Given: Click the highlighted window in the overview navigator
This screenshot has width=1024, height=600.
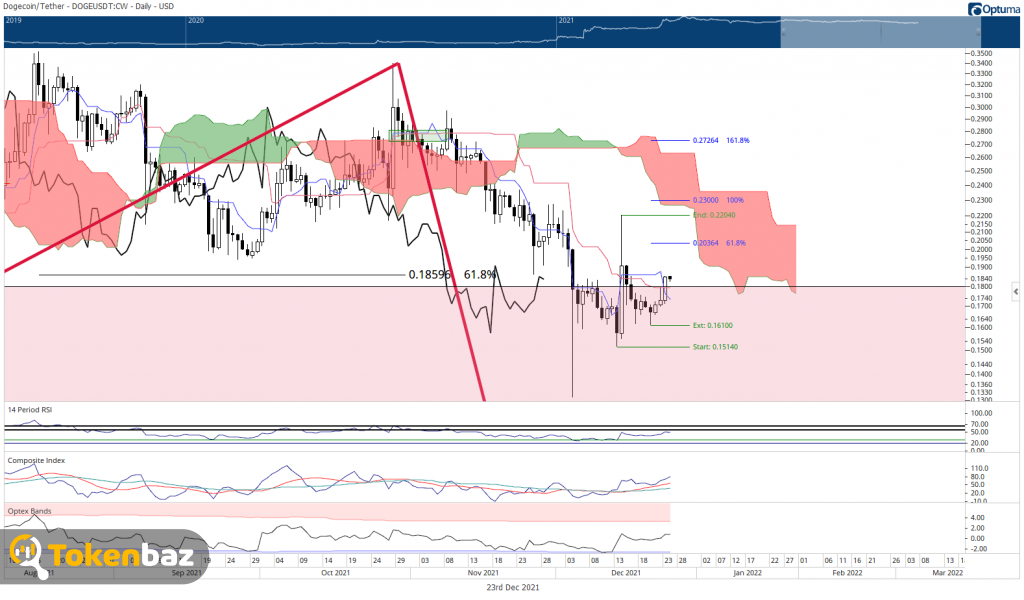Looking at the screenshot, I should coord(880,32).
